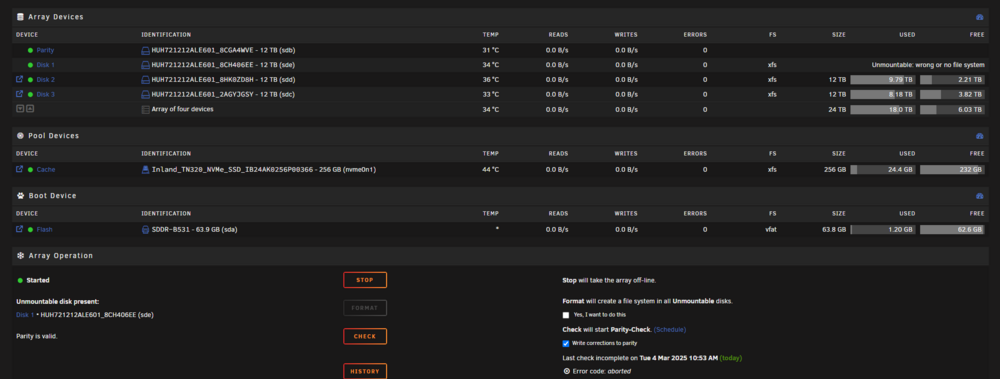Select 'Array of four devices' text
The image size is (1000, 379).
pos(182,110)
